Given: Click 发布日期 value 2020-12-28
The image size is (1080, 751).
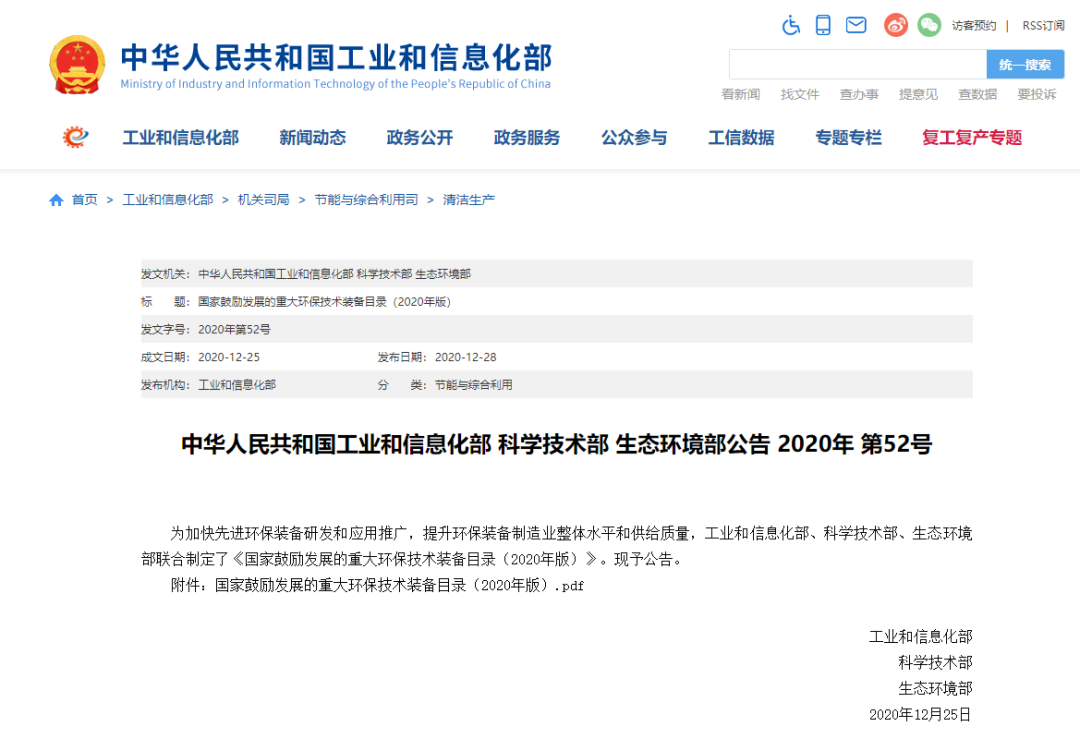Looking at the screenshot, I should tap(466, 357).
